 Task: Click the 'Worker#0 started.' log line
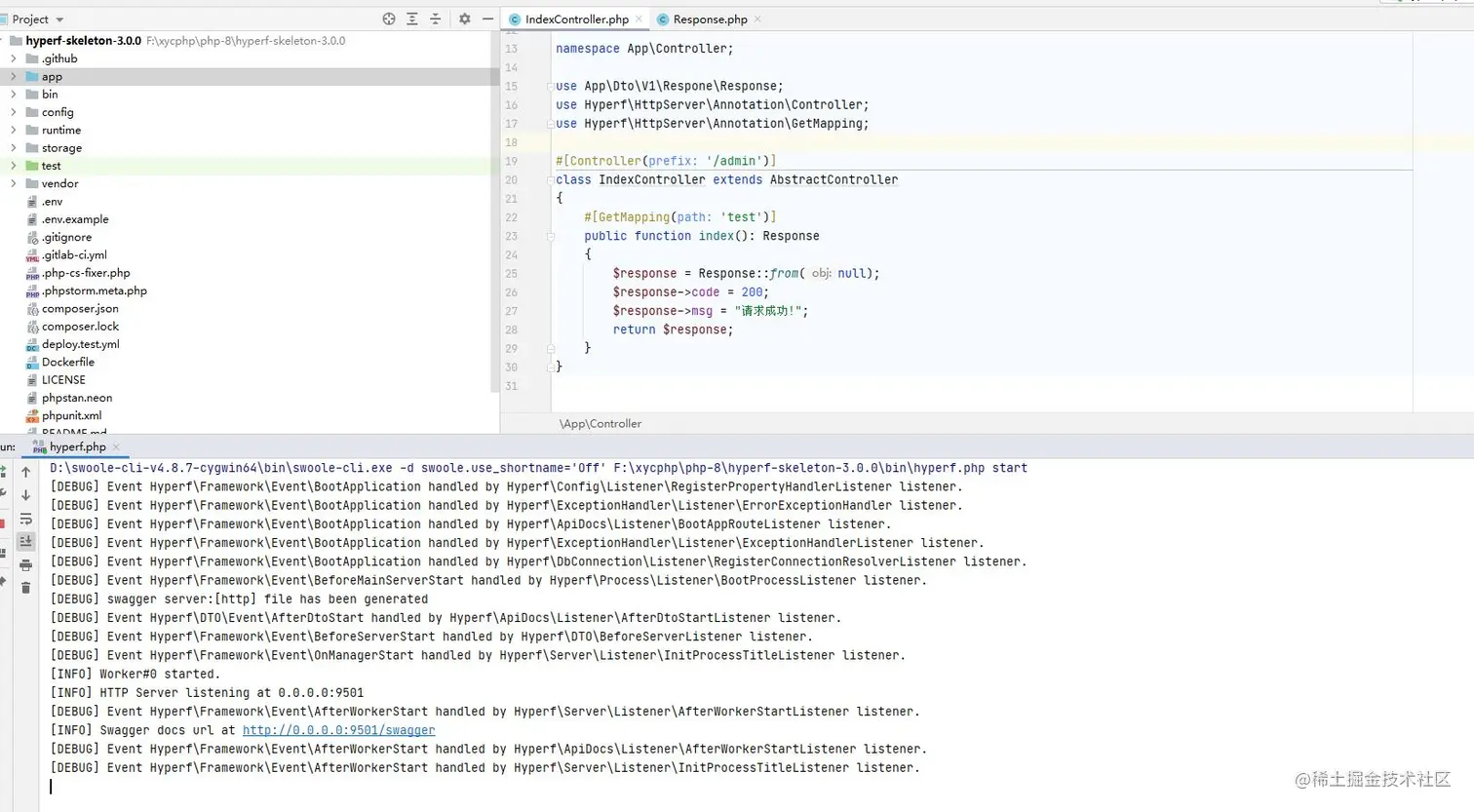click(136, 674)
